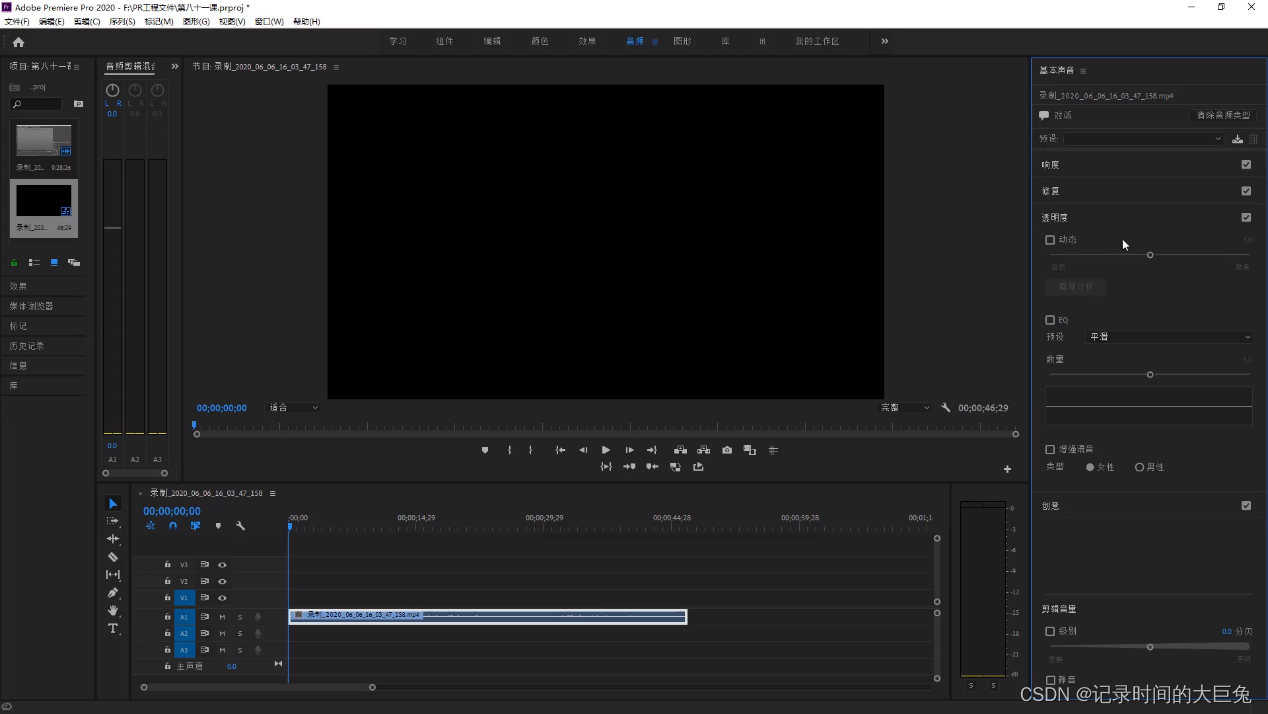Lock the V2 track
Screen dimensions: 1268x714
click(168, 581)
